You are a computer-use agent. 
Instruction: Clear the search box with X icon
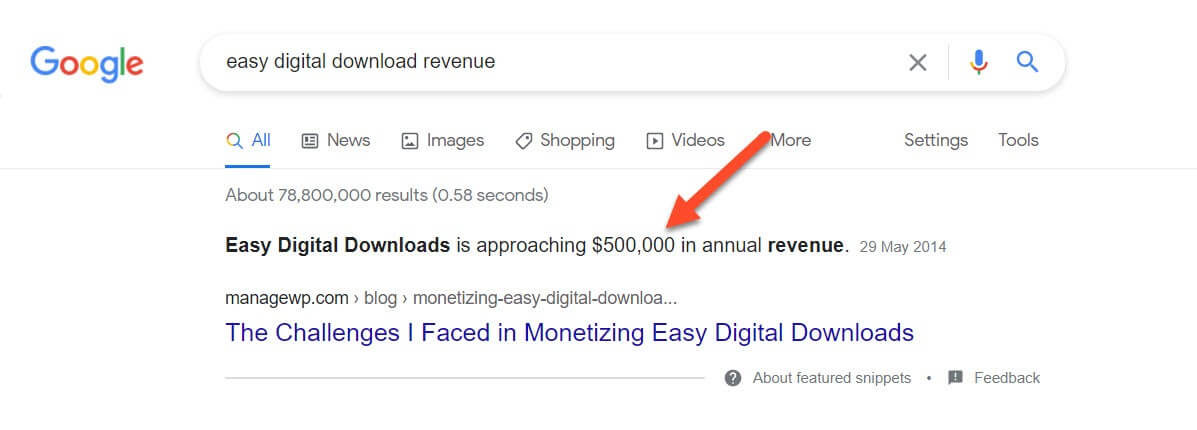(918, 63)
